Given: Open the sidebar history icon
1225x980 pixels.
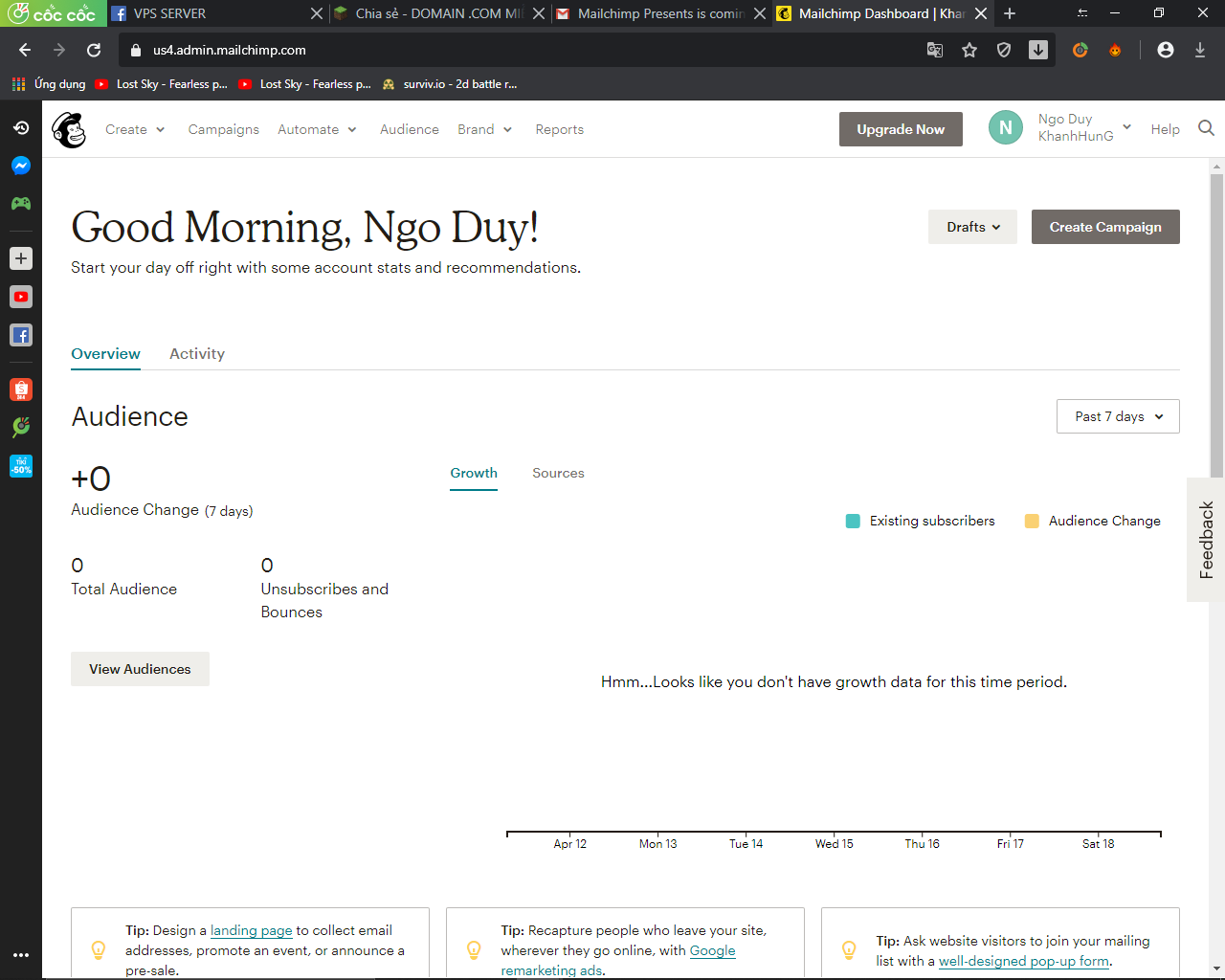Looking at the screenshot, I should (x=21, y=127).
